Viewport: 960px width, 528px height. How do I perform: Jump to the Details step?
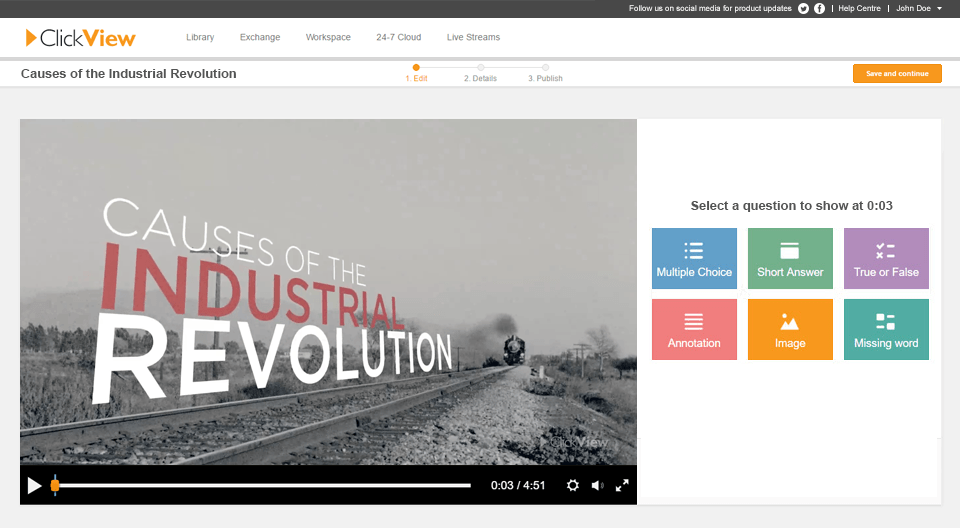pos(480,72)
